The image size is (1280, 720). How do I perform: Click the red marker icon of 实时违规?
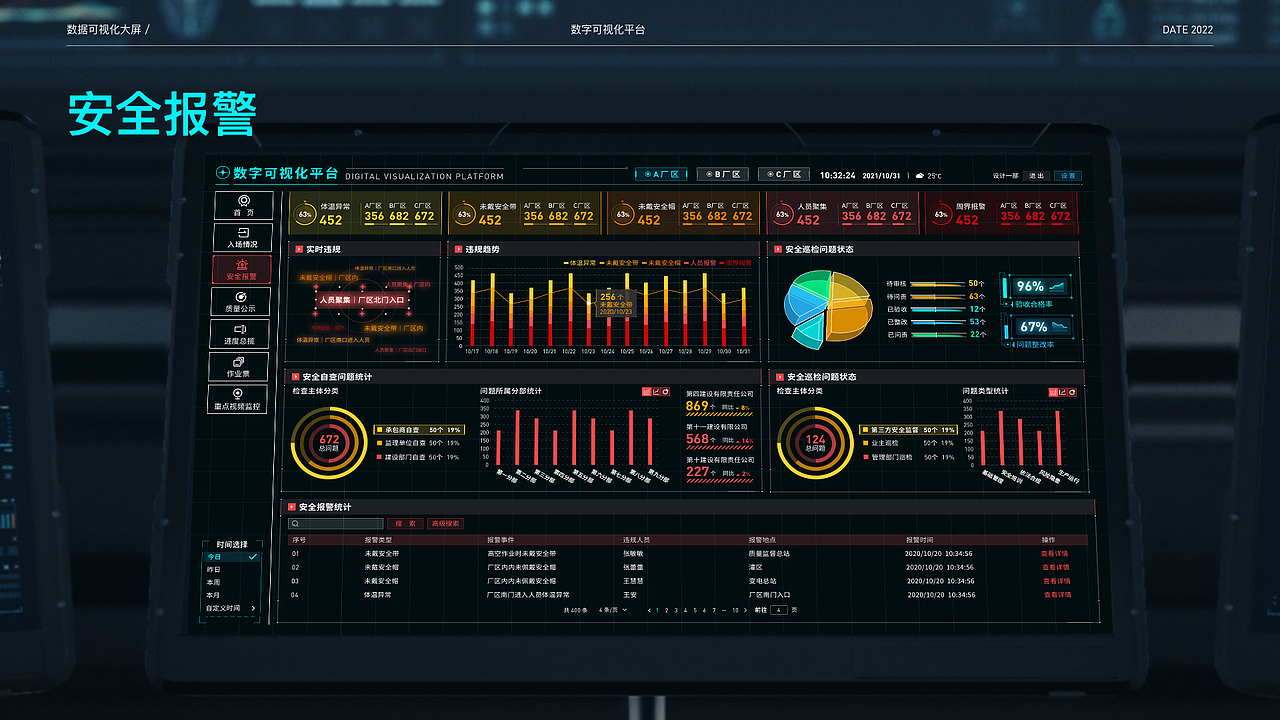coord(298,249)
